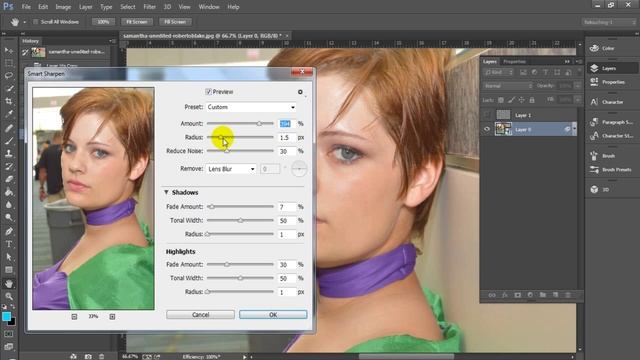Toggle visibility of Layer 1

click(x=487, y=115)
